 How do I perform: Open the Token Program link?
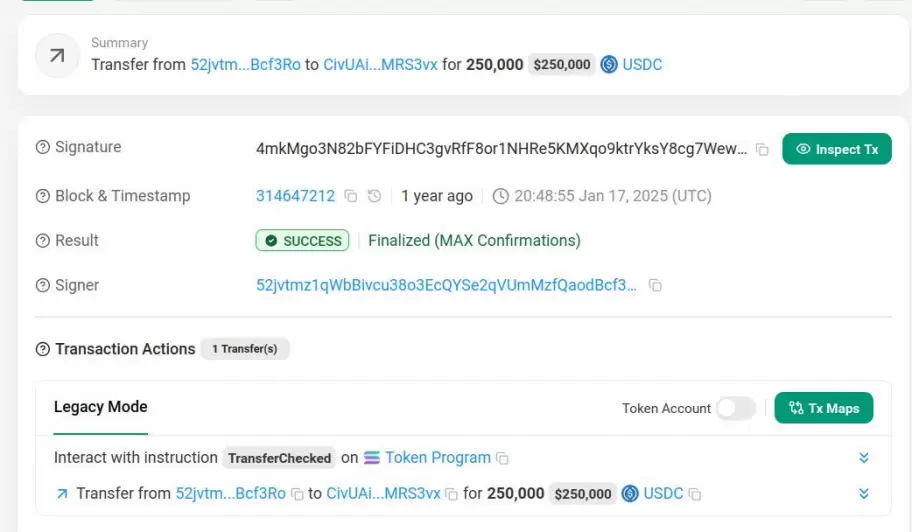click(438, 458)
